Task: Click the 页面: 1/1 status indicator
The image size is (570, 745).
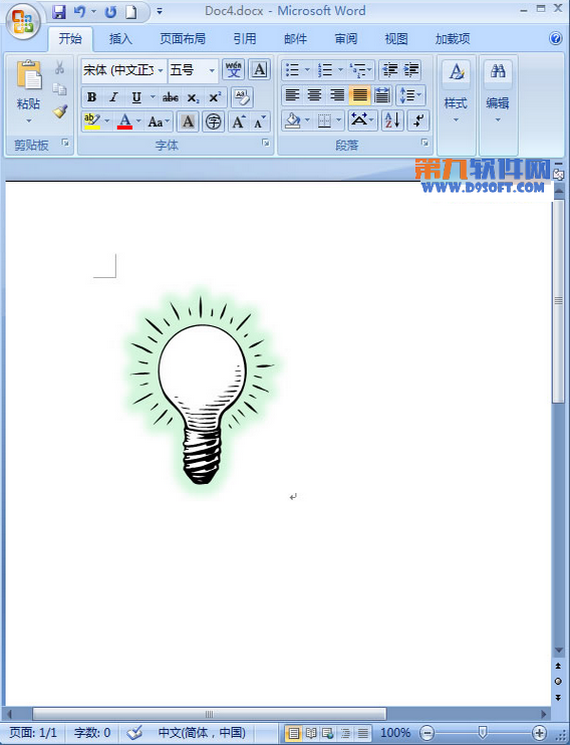Action: 32,733
